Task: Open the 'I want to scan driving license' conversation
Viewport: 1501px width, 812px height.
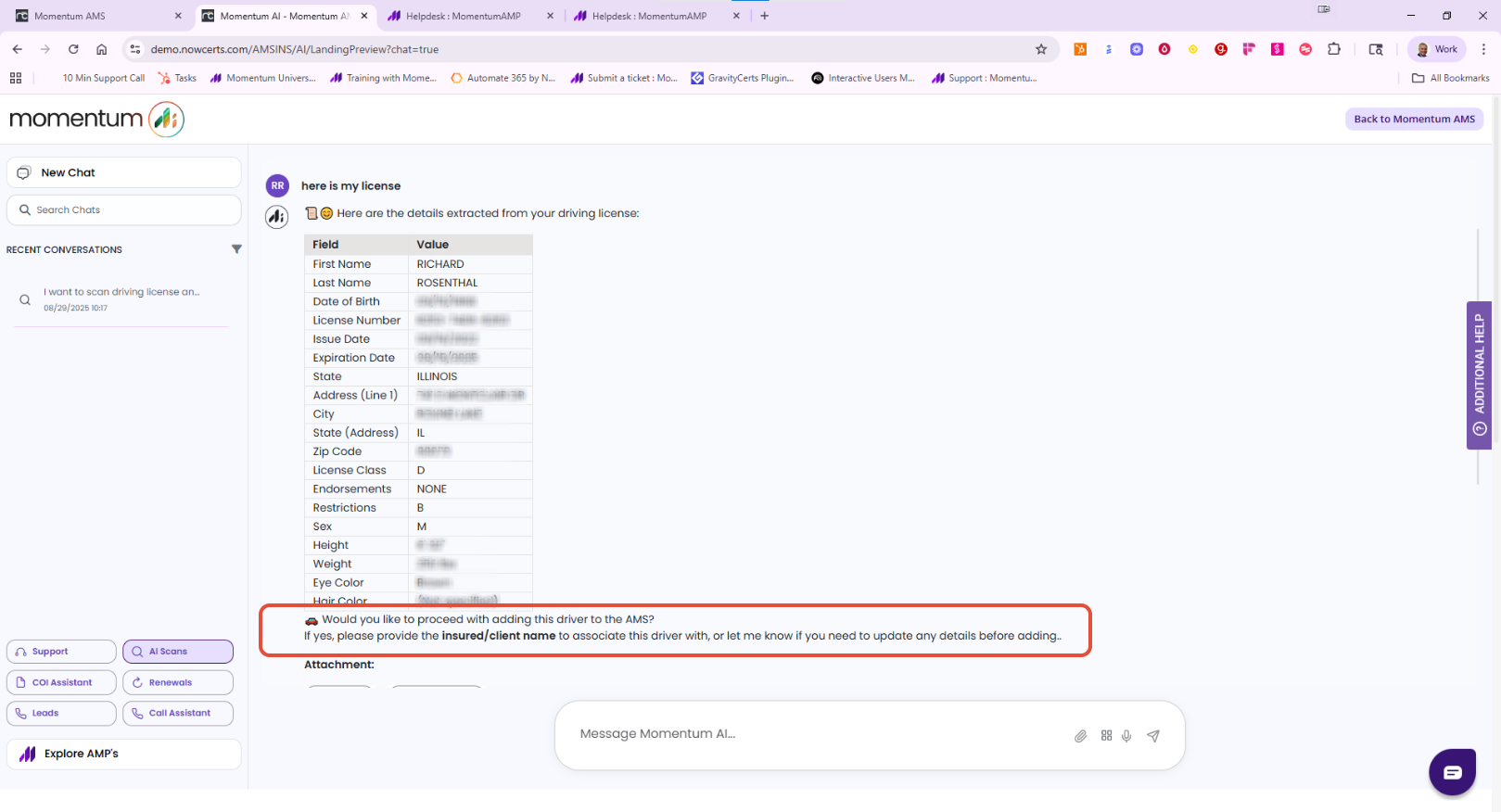Action: click(121, 298)
